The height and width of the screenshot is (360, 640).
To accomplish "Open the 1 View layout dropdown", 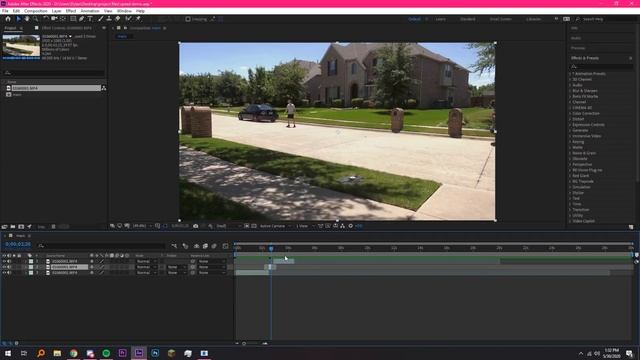I will point(305,226).
